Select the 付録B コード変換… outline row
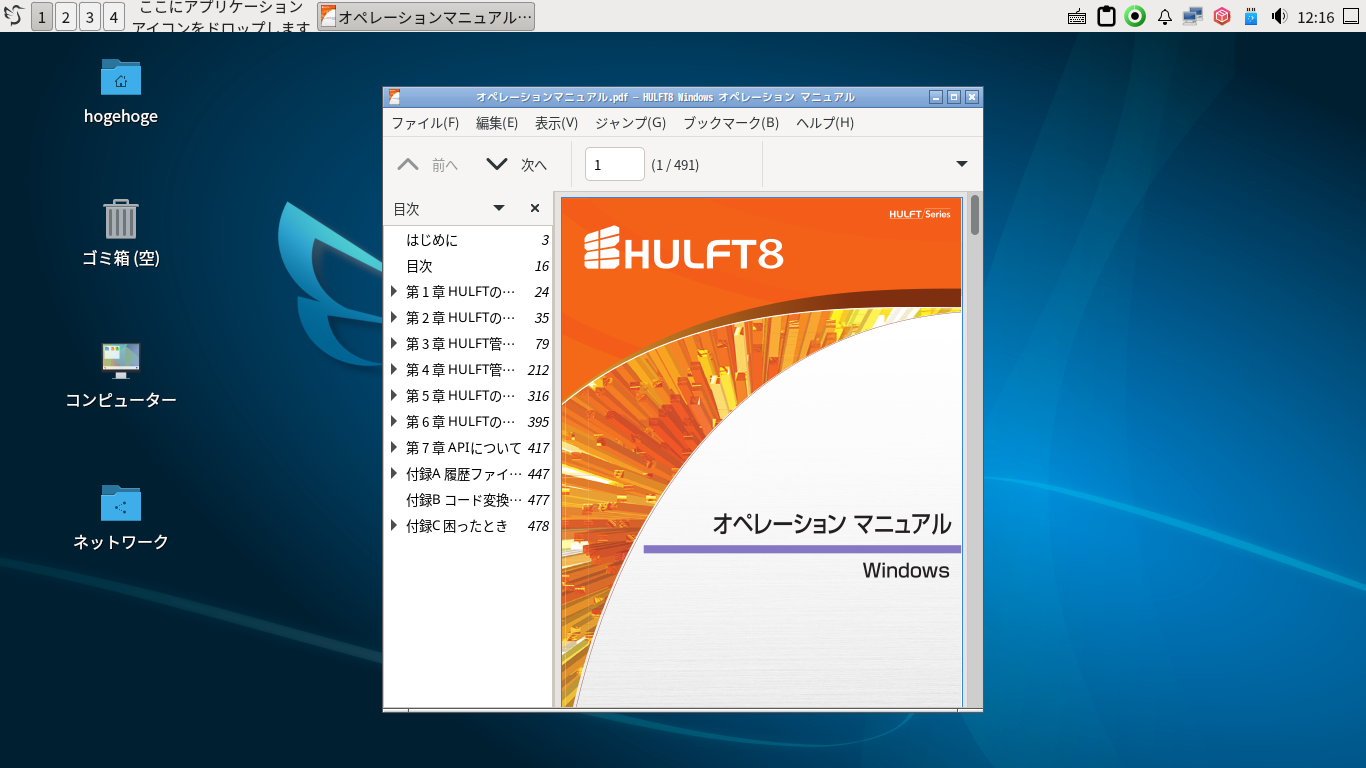Viewport: 1366px width, 768px height. click(x=468, y=500)
